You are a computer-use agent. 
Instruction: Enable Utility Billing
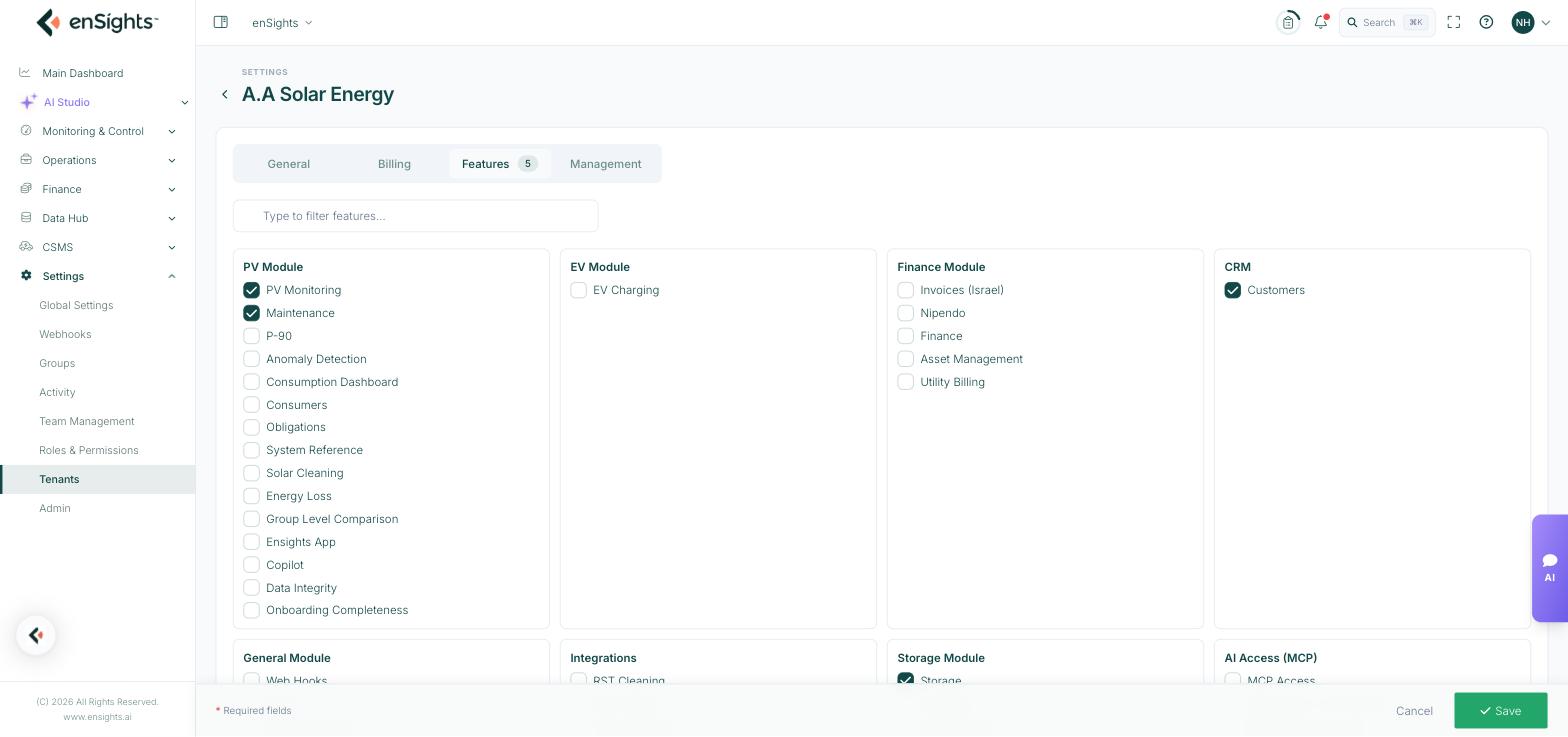[x=905, y=382]
